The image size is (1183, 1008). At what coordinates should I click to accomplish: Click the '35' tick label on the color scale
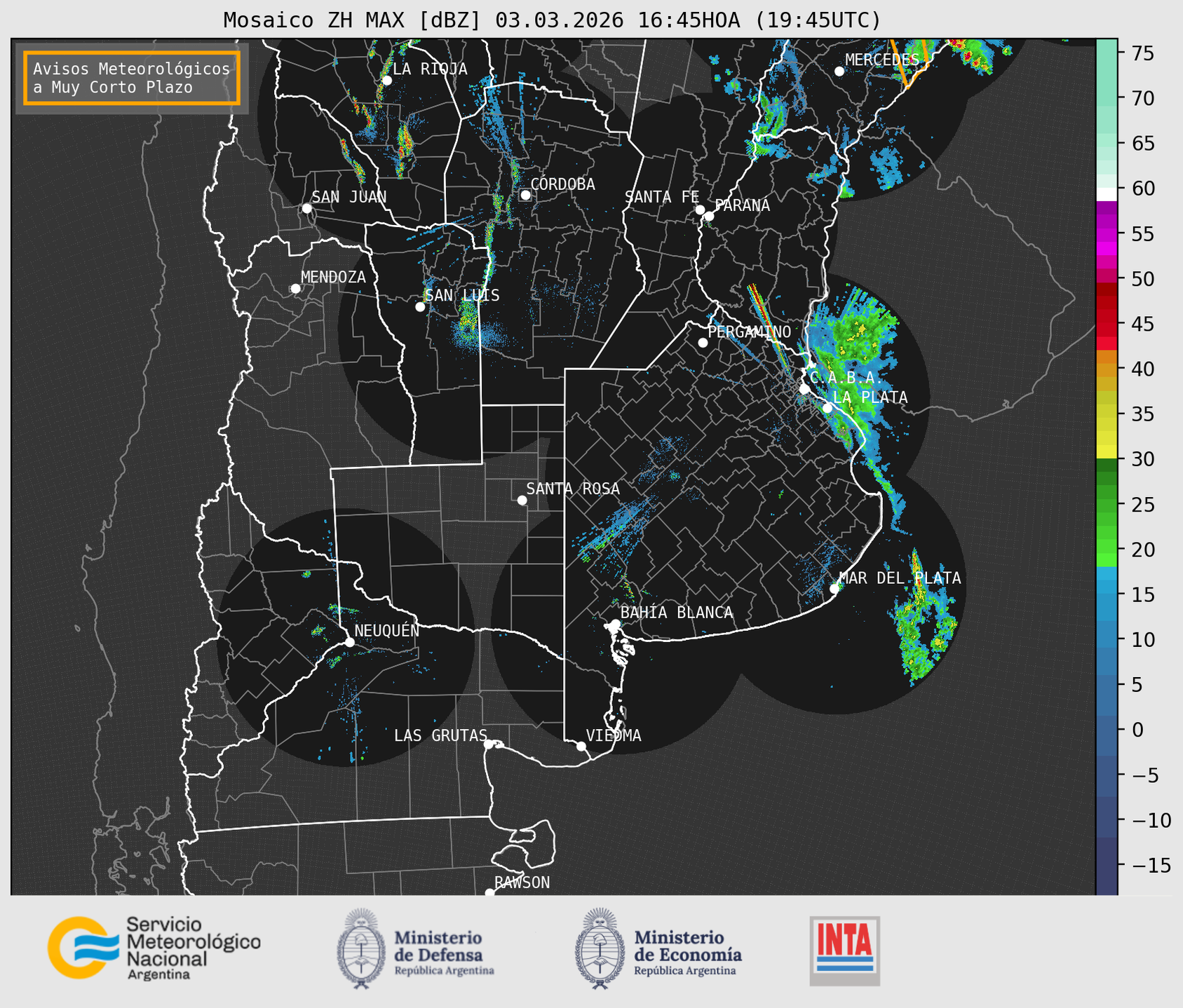pos(1144,414)
